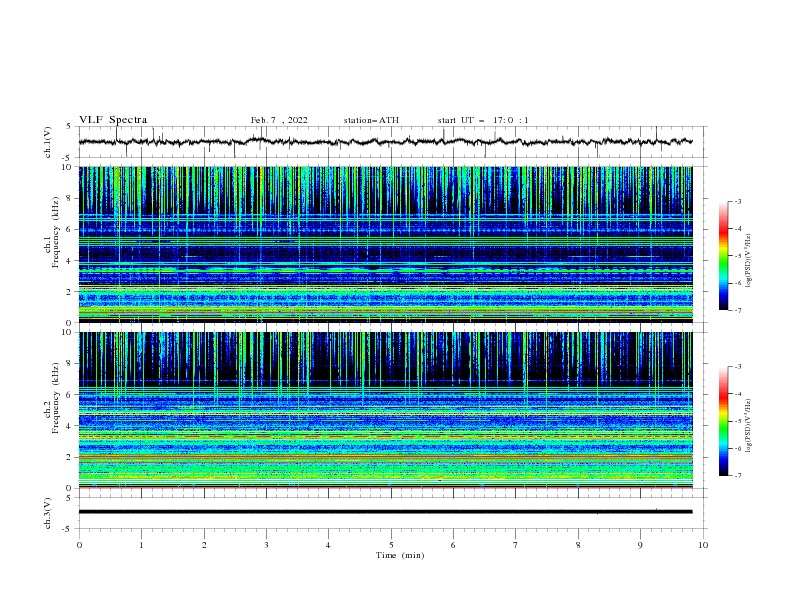Screen dimensions: 792x612
Task: Click time axis tick label "10"
Action: click(703, 545)
